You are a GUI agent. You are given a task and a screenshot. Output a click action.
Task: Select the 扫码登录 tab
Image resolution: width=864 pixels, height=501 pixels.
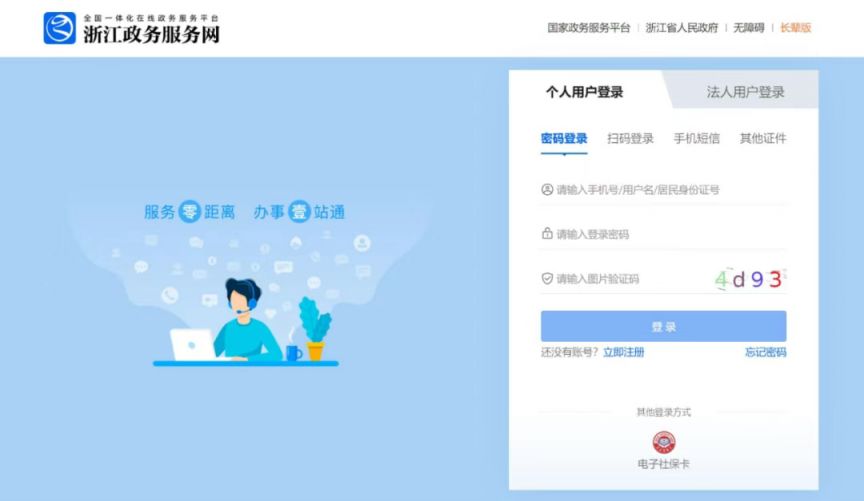pyautogui.click(x=630, y=138)
